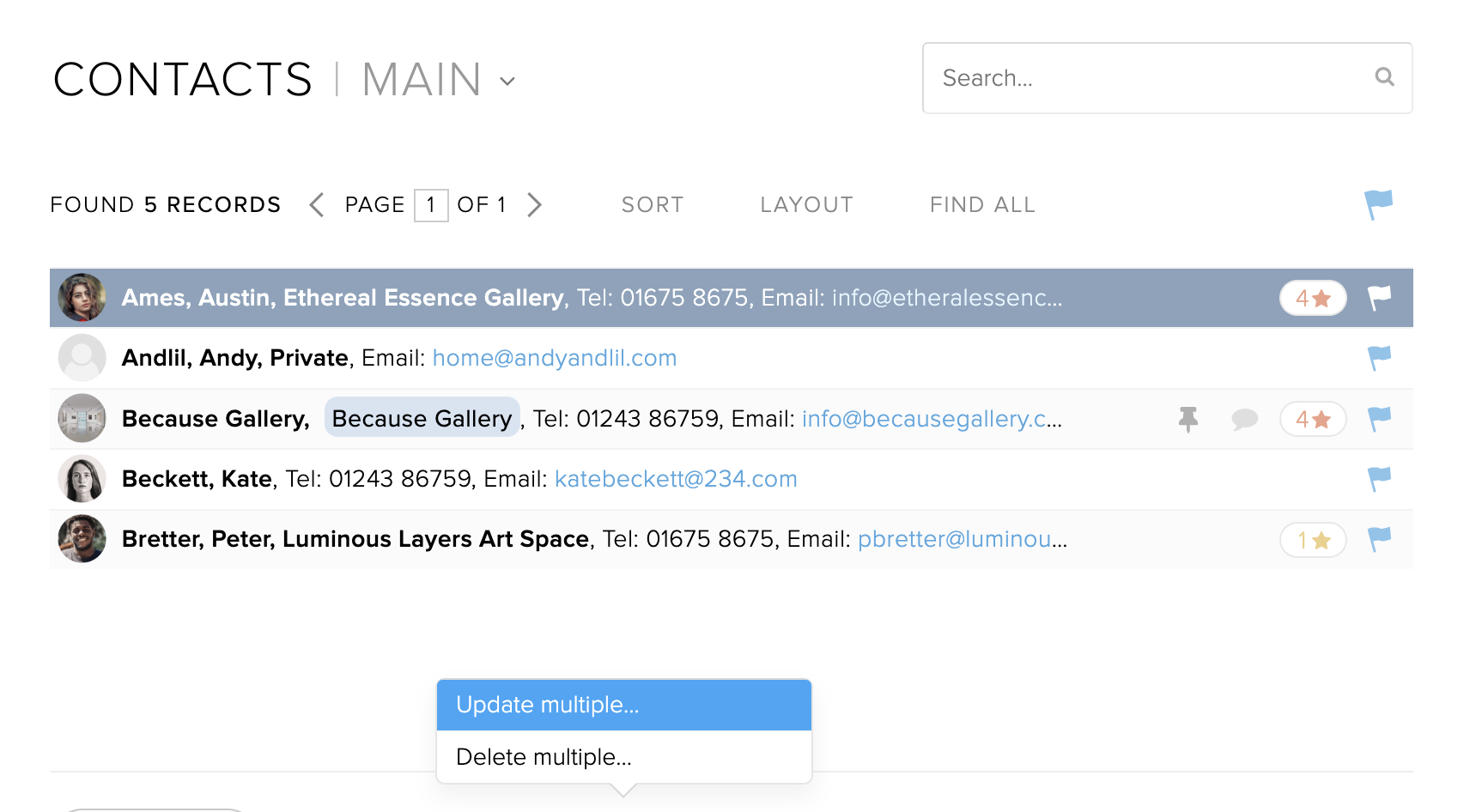Expand the MAIN layout dropdown chevron
Viewport: 1470px width, 812px height.
point(507,82)
